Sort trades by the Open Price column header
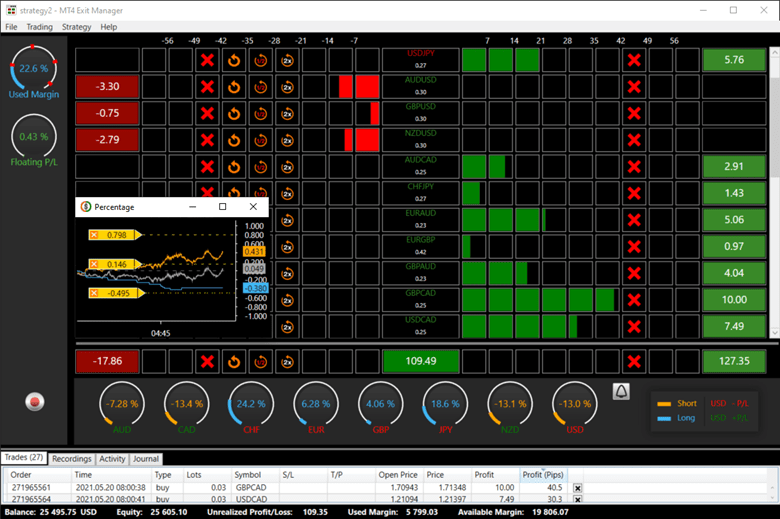Image resolution: width=780 pixels, height=519 pixels. pos(399,475)
